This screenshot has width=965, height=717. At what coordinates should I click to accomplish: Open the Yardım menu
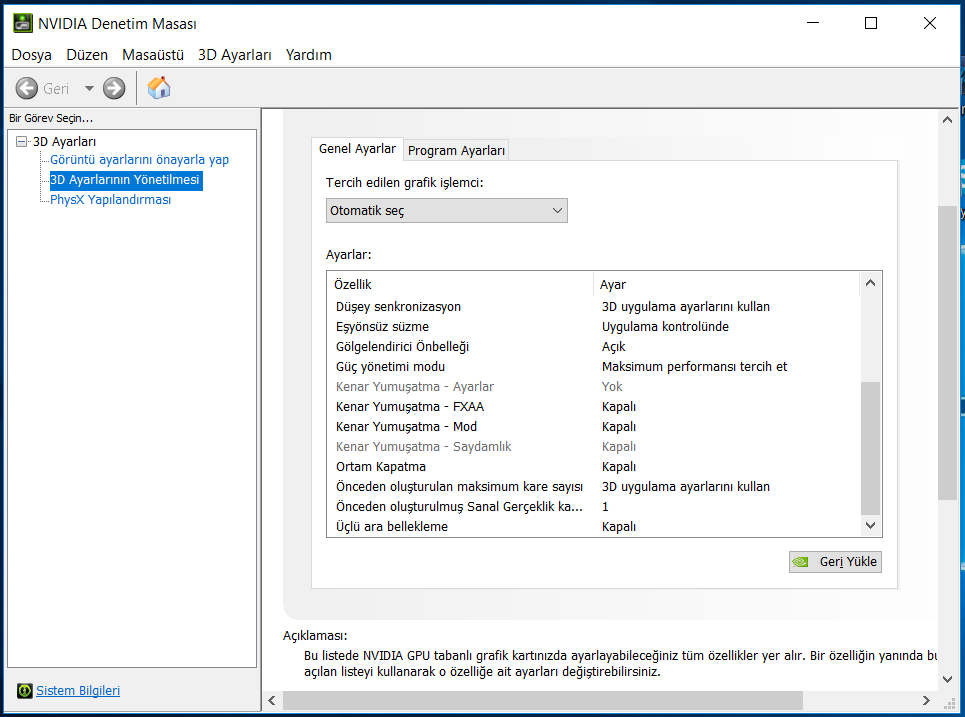point(308,55)
